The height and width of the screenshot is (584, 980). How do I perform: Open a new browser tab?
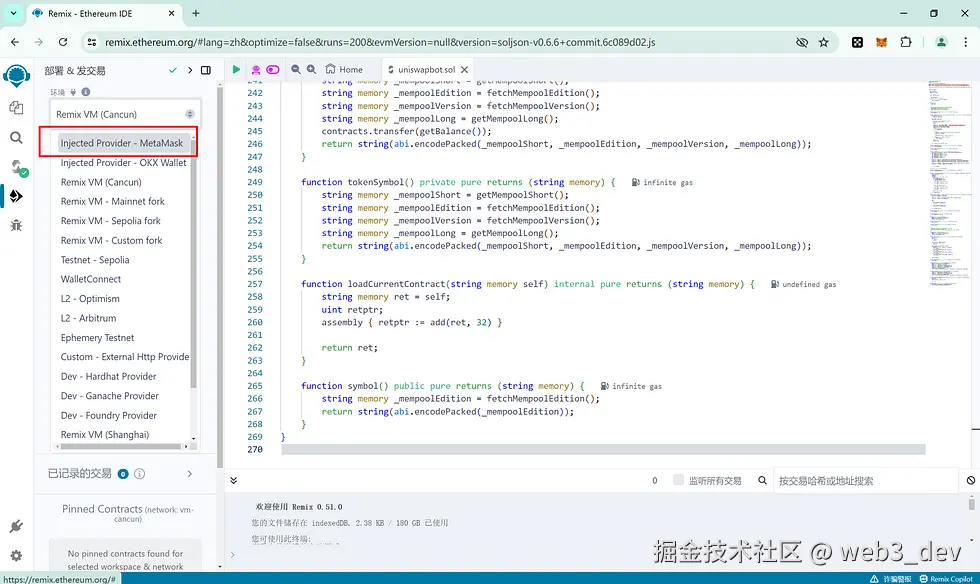(196, 13)
